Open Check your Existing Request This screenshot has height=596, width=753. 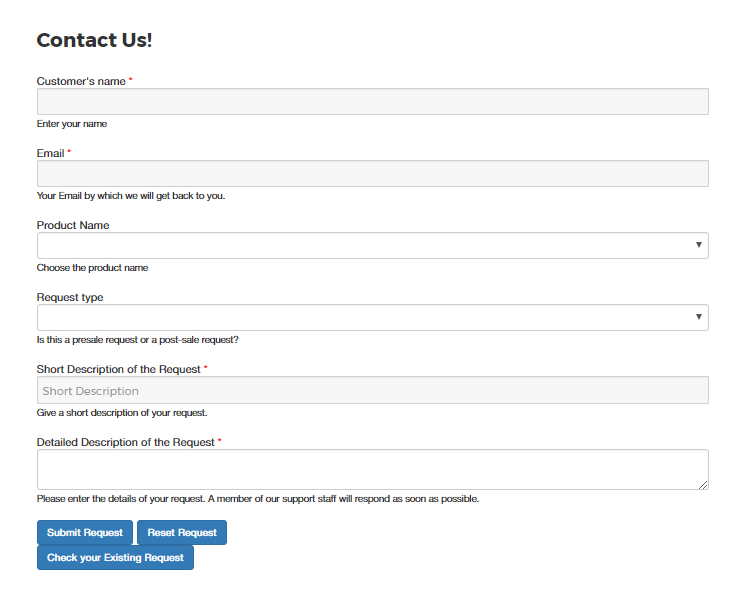[115, 558]
